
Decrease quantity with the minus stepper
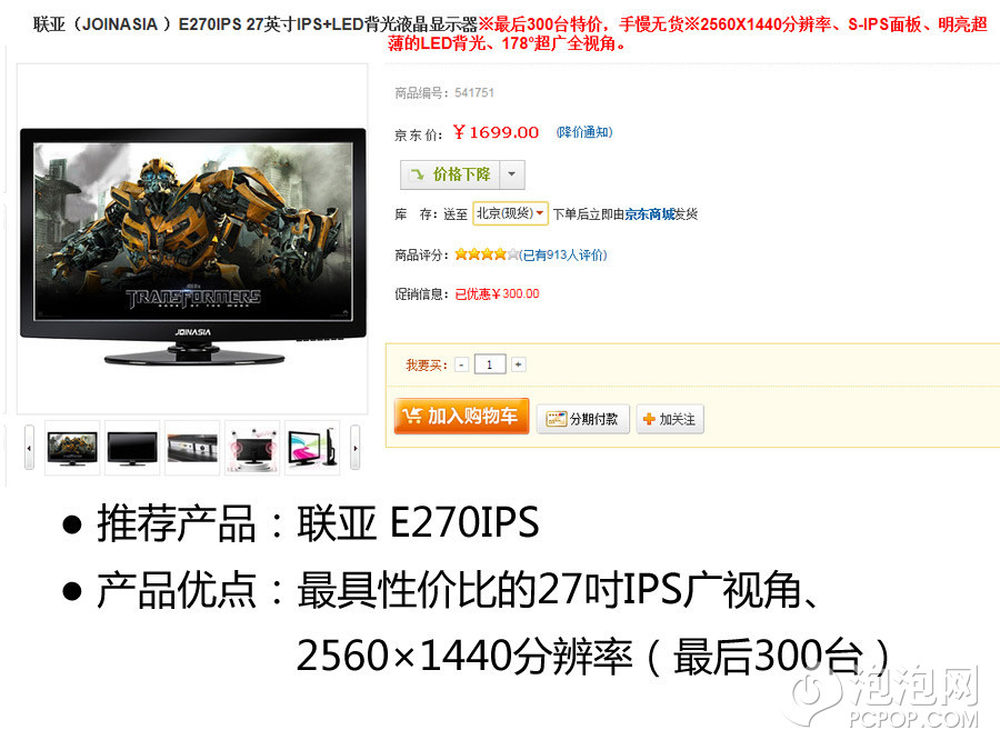[462, 365]
